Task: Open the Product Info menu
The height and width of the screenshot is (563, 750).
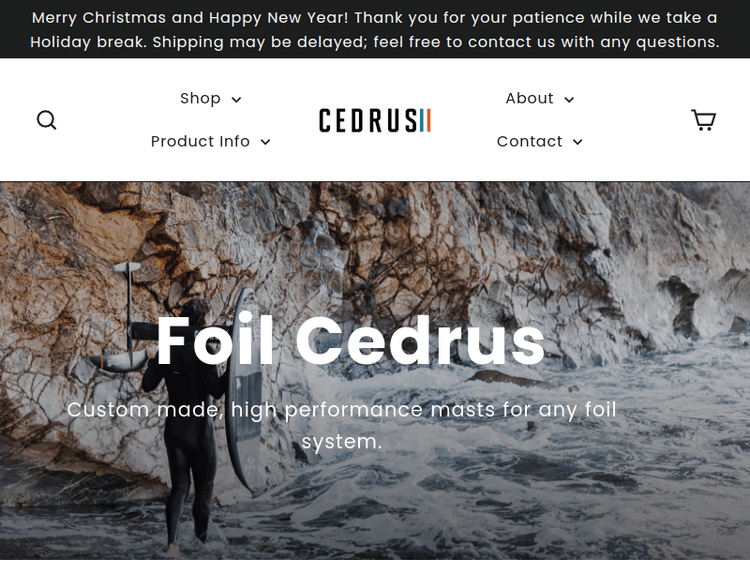Action: pyautogui.click(x=210, y=142)
